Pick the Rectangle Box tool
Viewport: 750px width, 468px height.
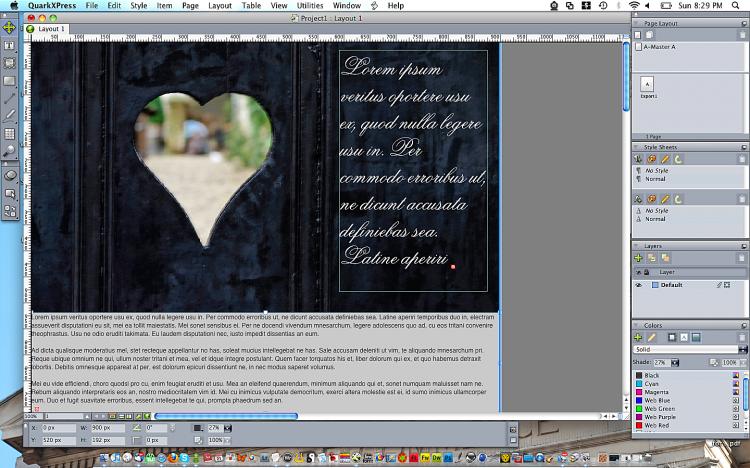click(10, 81)
